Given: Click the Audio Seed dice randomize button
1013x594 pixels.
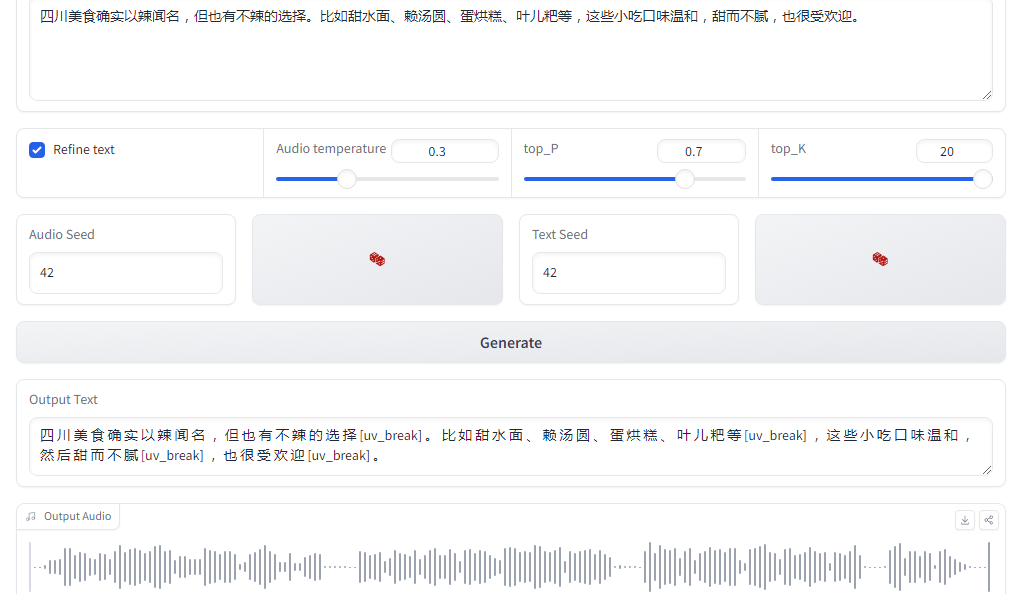Looking at the screenshot, I should coord(377,259).
